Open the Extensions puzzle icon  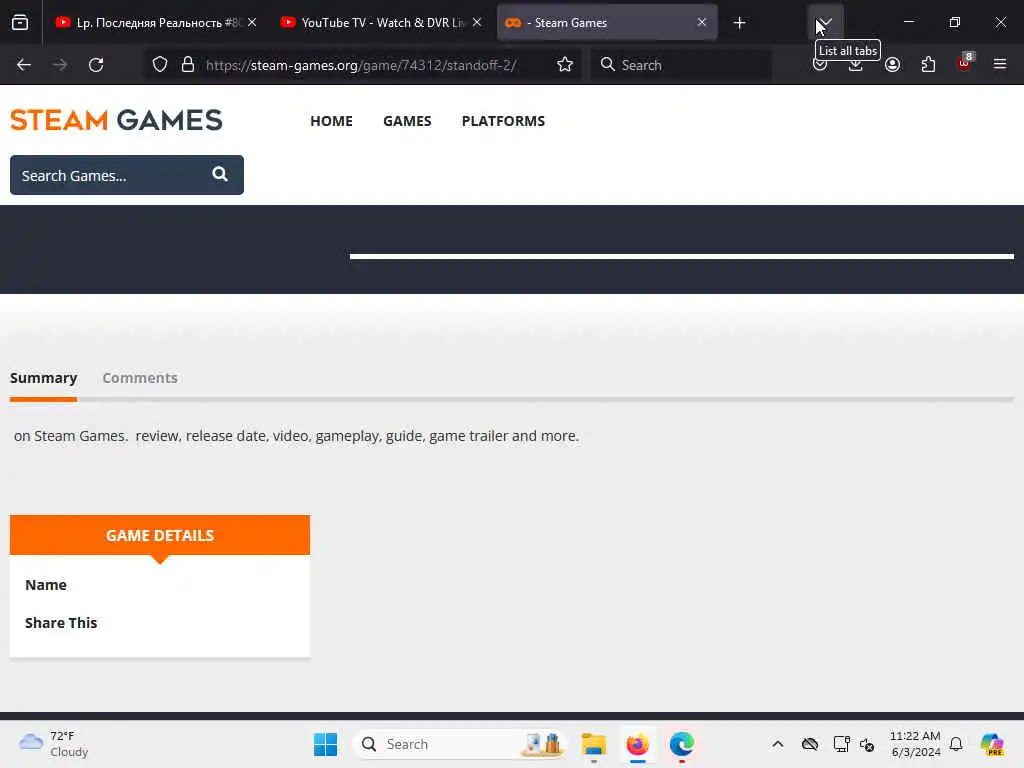coord(928,65)
